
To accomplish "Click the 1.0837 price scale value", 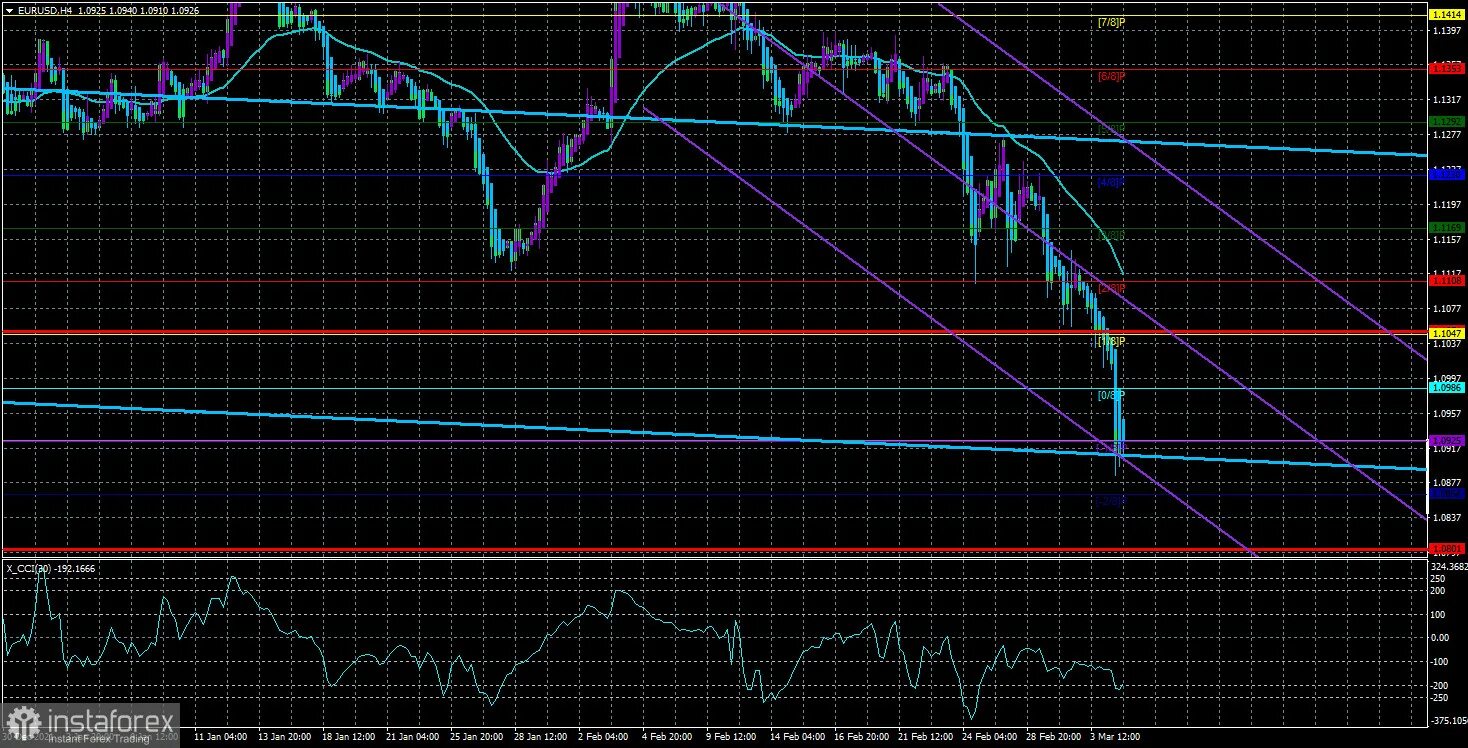I will (x=1446, y=518).
